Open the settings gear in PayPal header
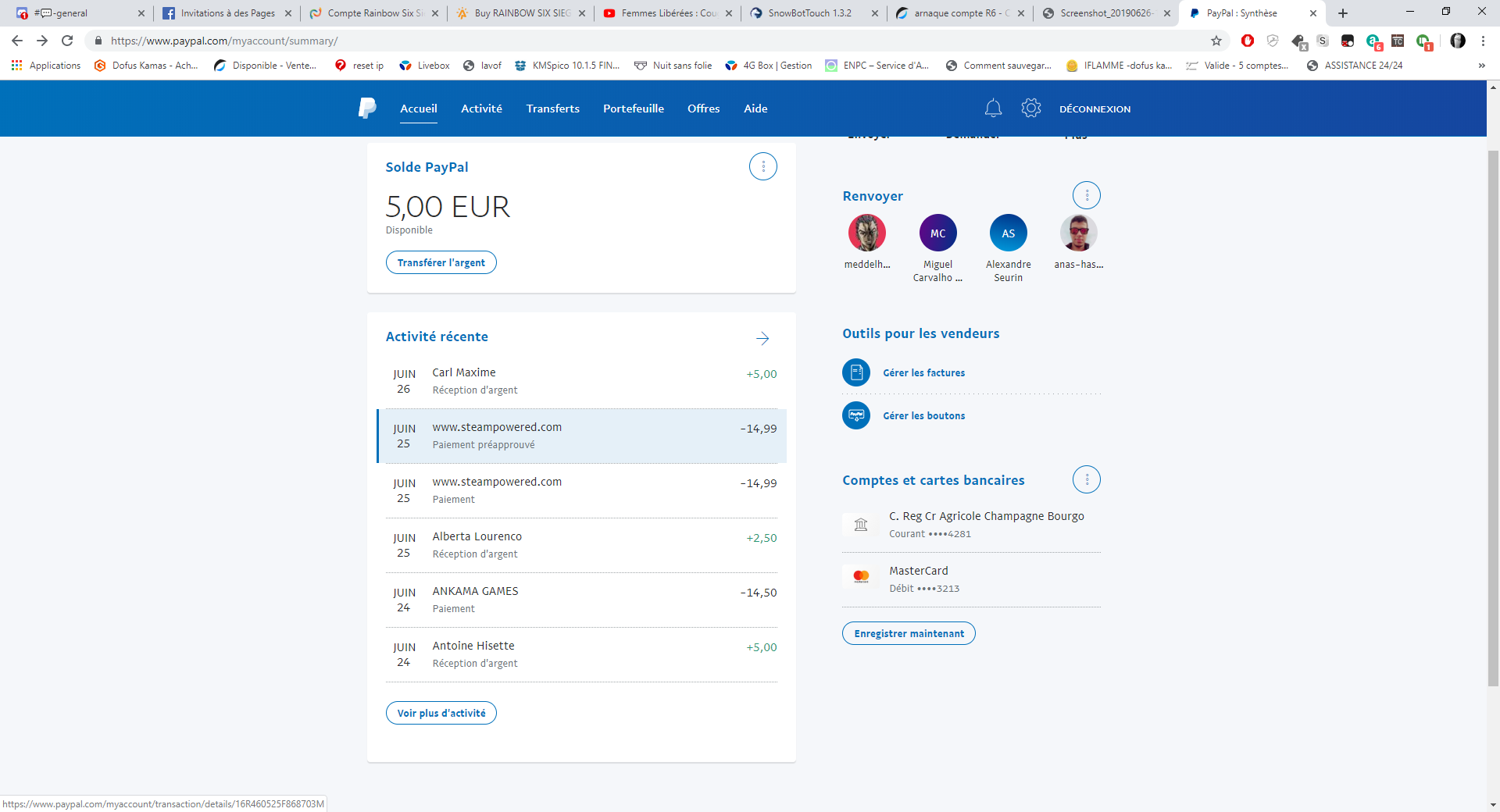 pos(1031,109)
